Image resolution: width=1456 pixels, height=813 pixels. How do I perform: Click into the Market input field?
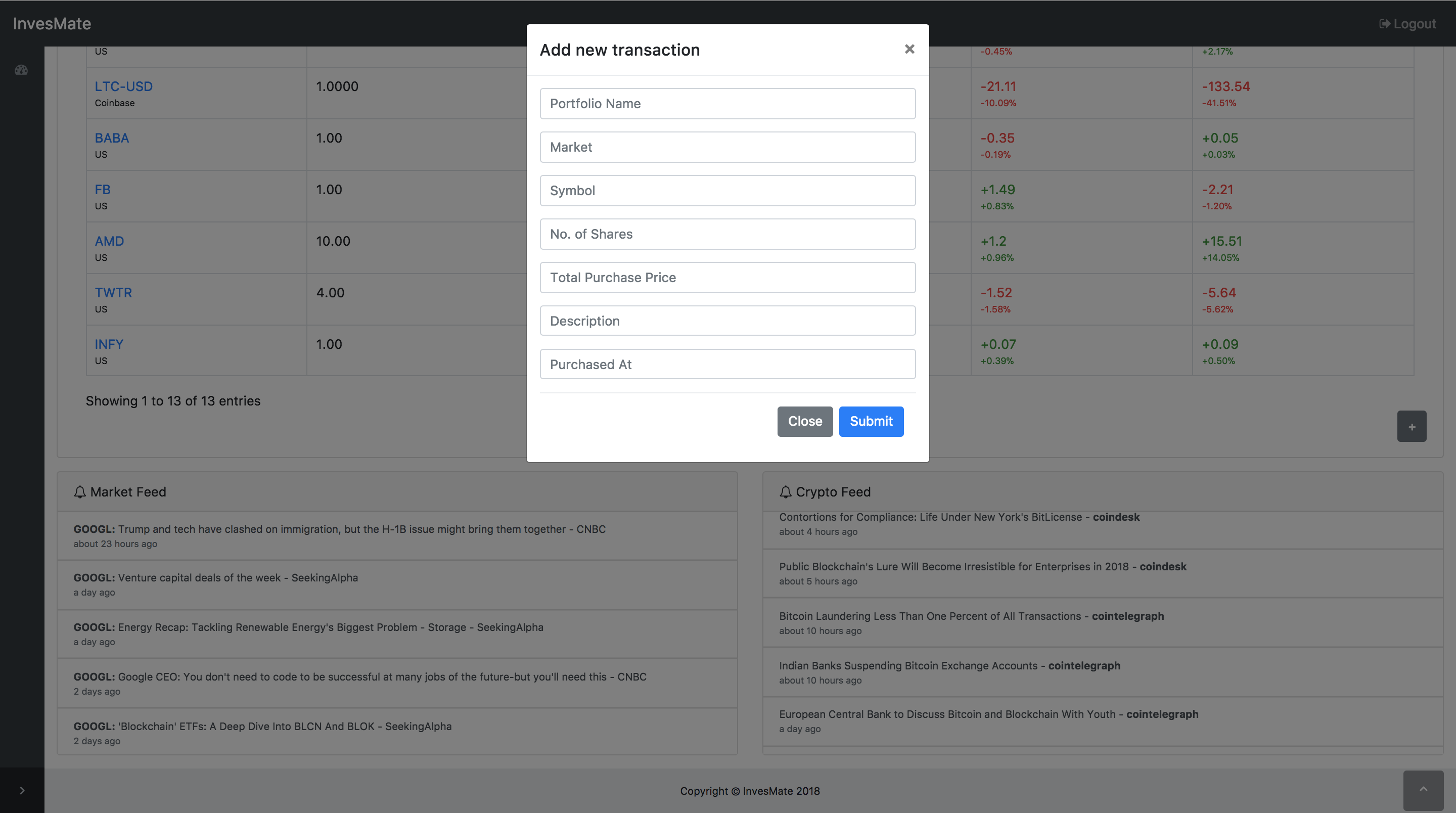coord(727,147)
